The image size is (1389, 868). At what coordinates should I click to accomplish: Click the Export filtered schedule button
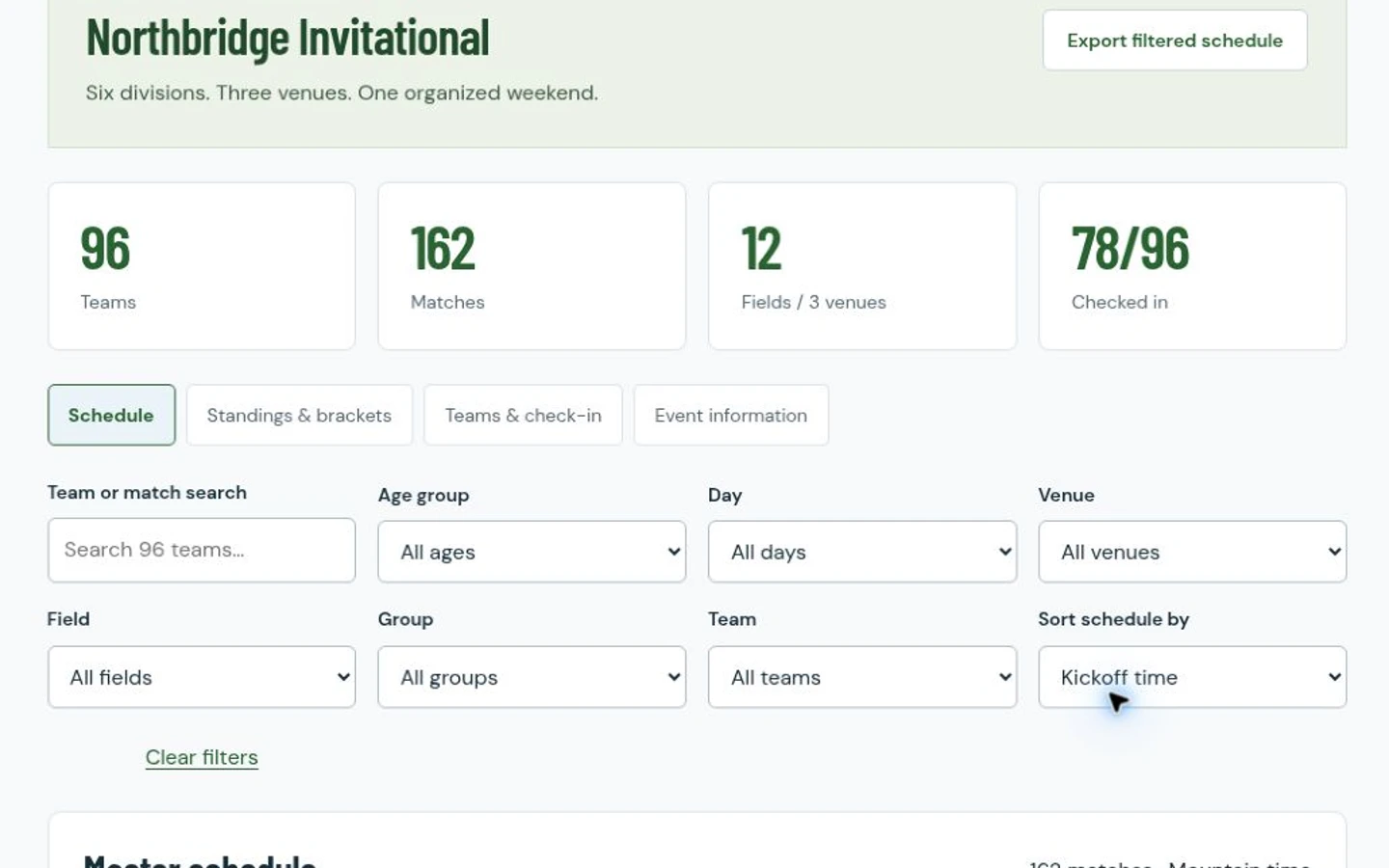tap(1174, 41)
